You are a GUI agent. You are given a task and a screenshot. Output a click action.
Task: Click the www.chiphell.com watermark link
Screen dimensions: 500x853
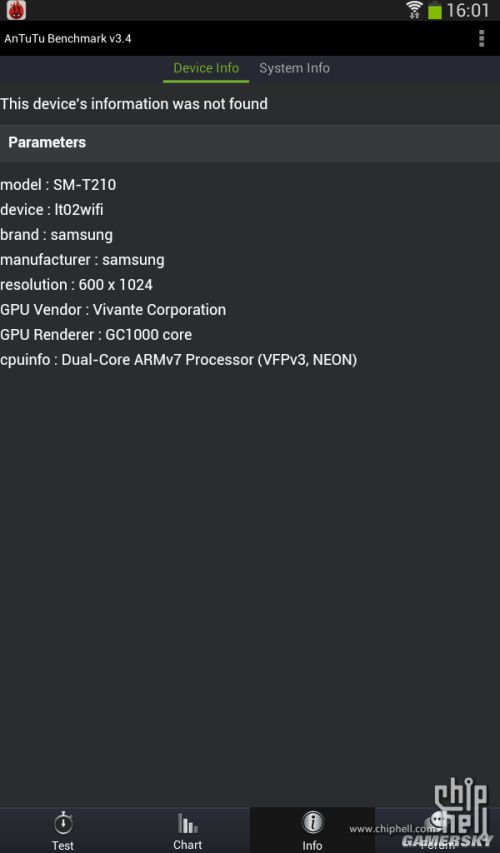(392, 829)
